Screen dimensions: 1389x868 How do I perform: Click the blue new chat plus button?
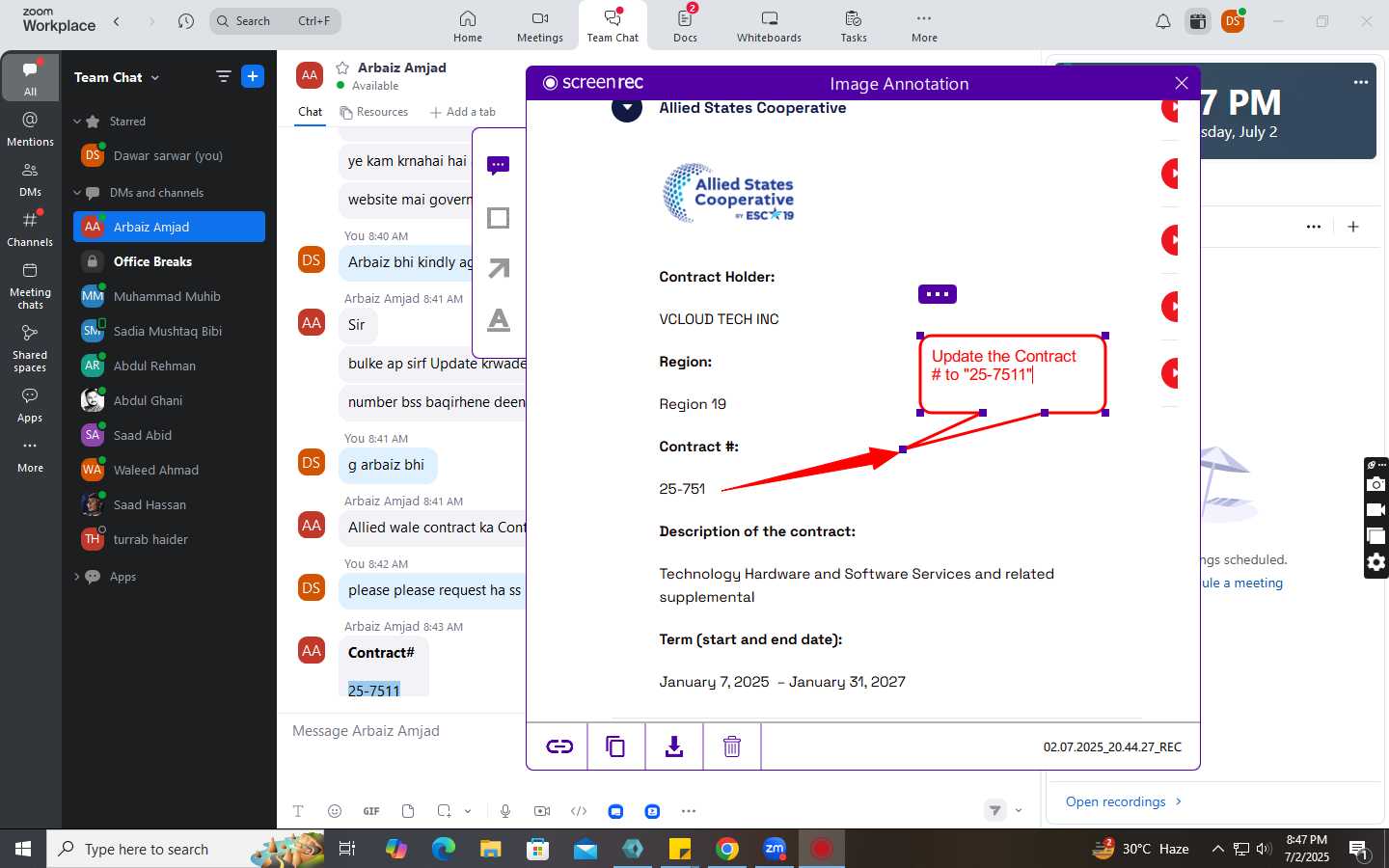253,76
